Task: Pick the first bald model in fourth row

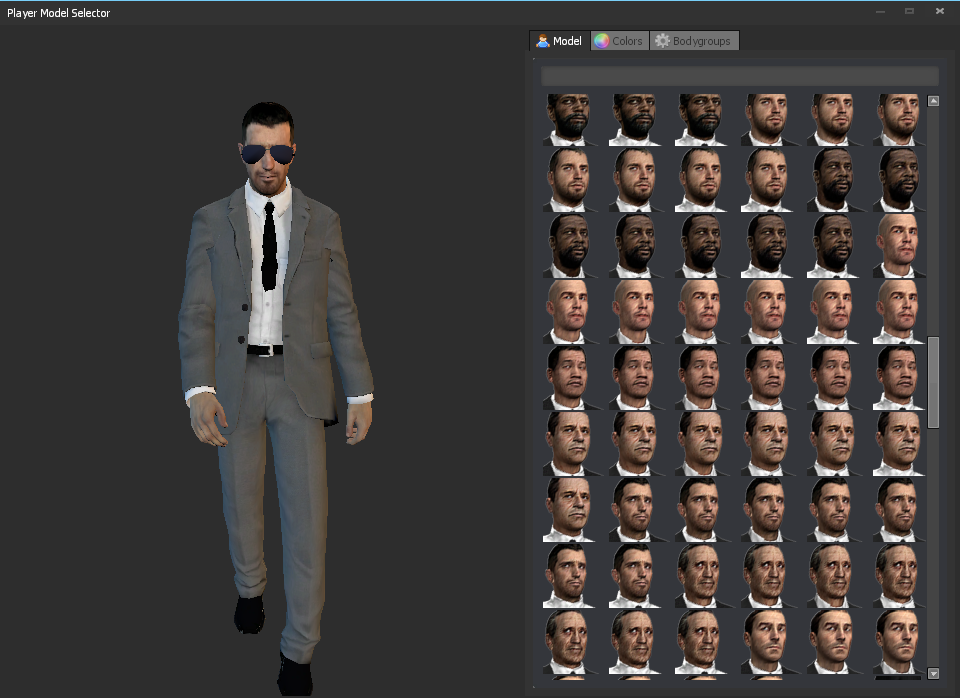Action: [x=570, y=311]
